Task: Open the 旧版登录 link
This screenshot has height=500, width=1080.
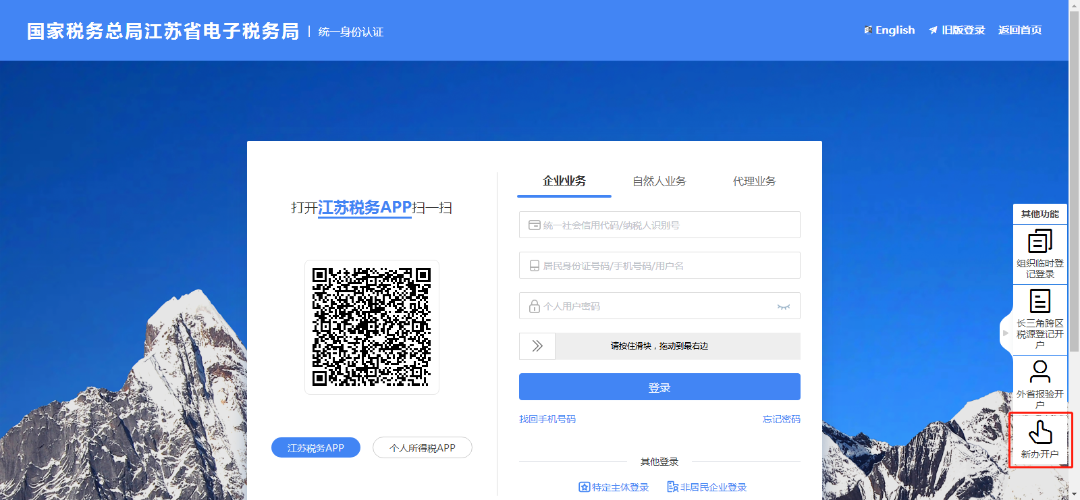Action: [x=957, y=30]
